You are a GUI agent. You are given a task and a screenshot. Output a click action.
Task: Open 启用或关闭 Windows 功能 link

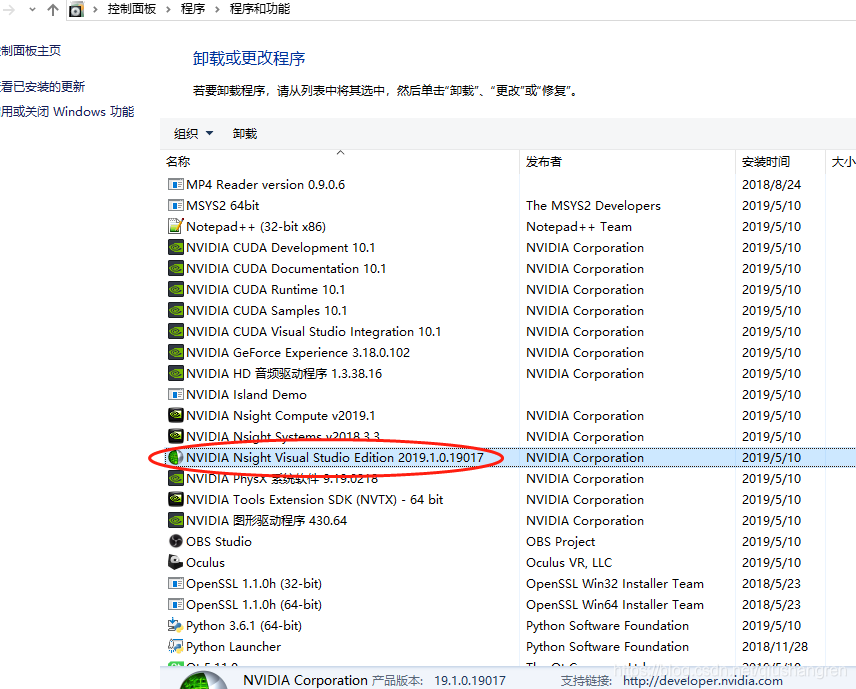coord(67,112)
